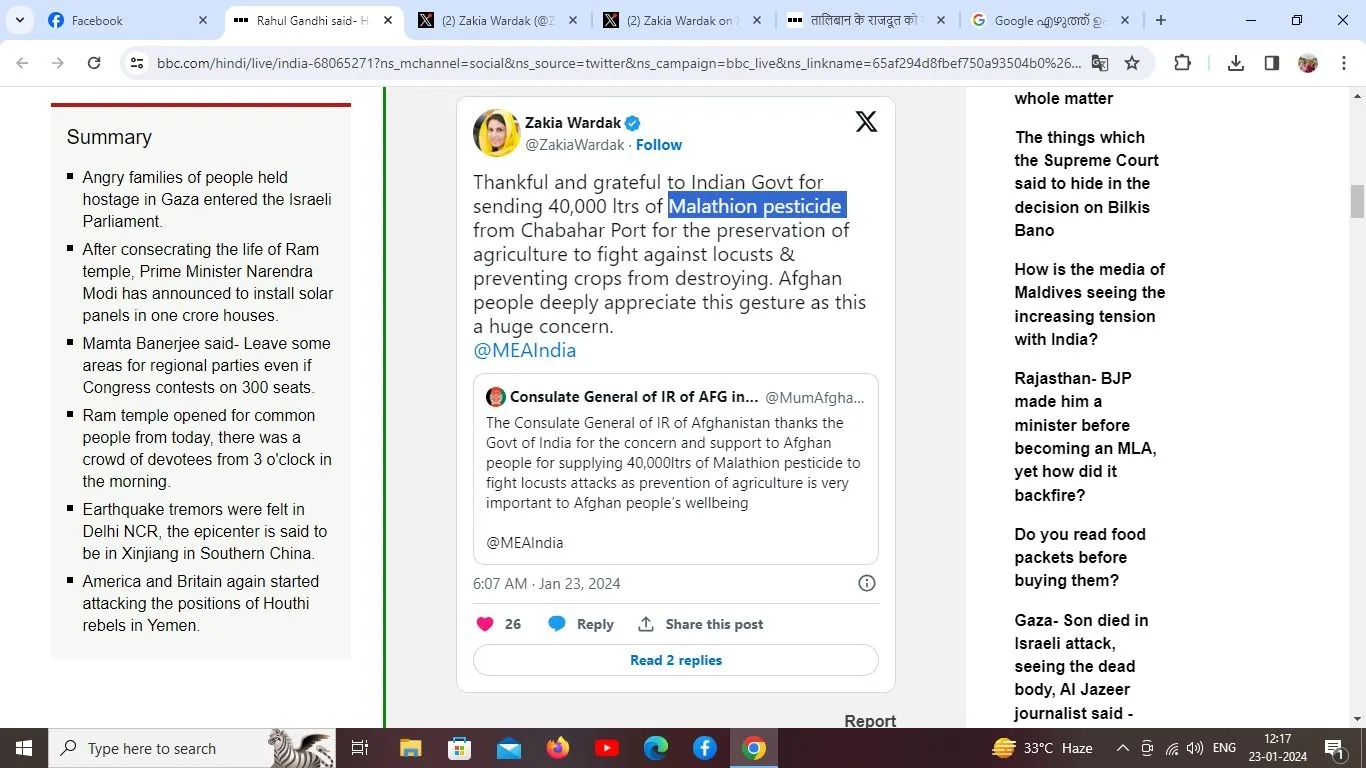The height and width of the screenshot is (768, 1366).
Task: Switch to the Google tab
Action: [1051, 20]
